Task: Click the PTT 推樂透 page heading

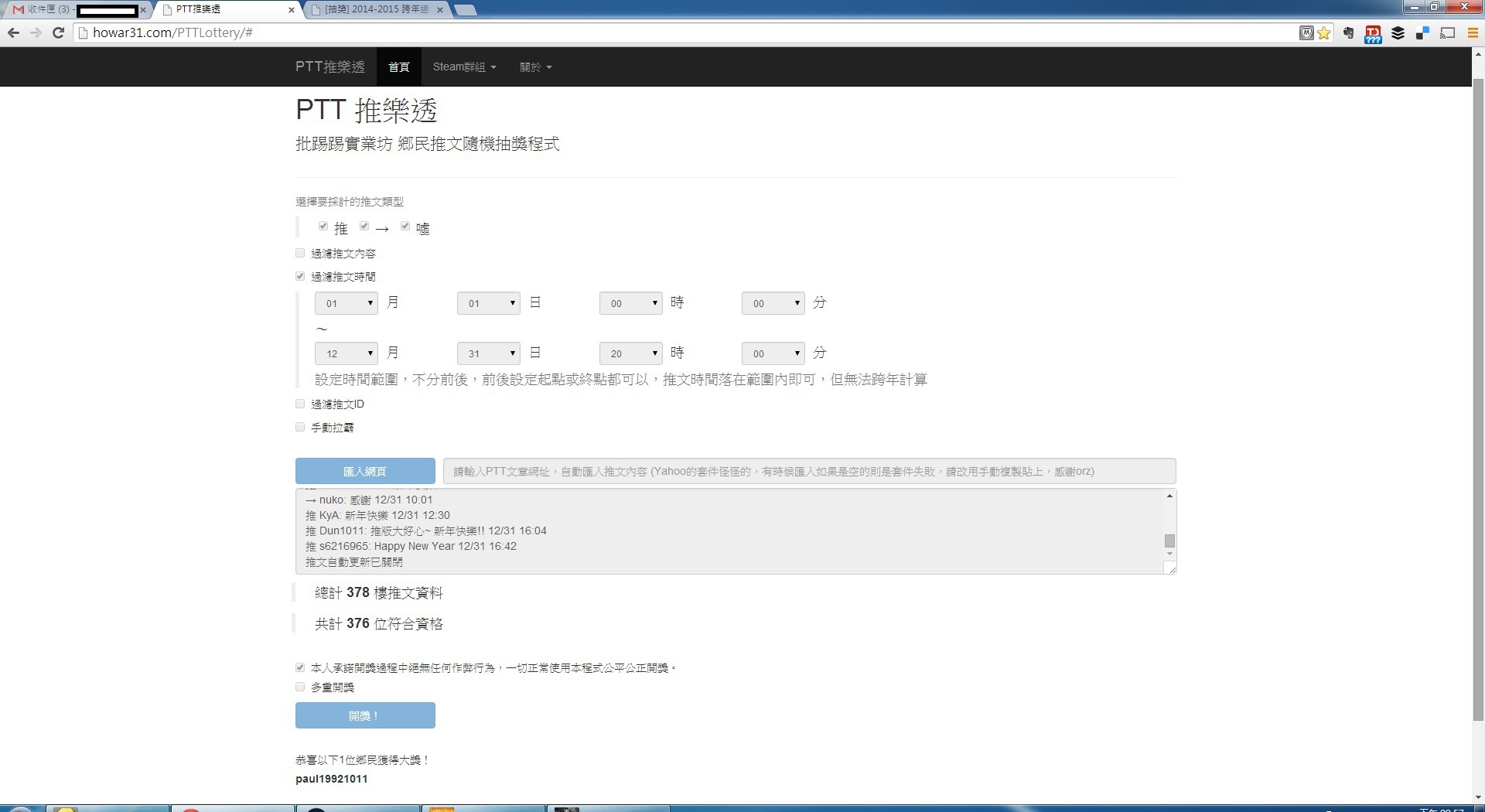Action: tap(367, 110)
